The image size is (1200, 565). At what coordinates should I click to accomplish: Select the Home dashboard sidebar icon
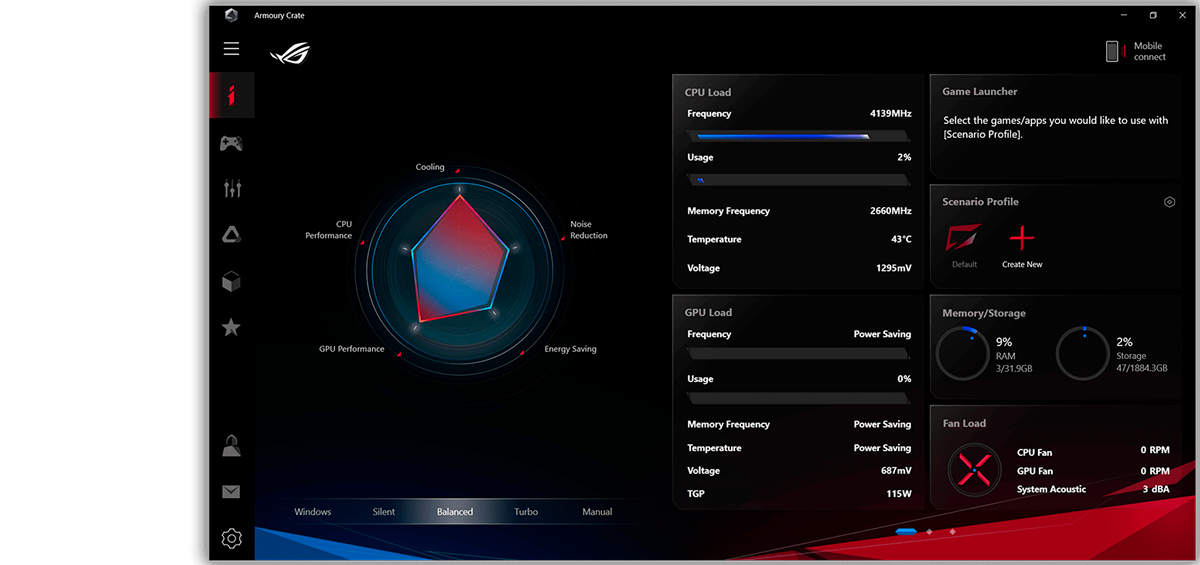click(231, 96)
